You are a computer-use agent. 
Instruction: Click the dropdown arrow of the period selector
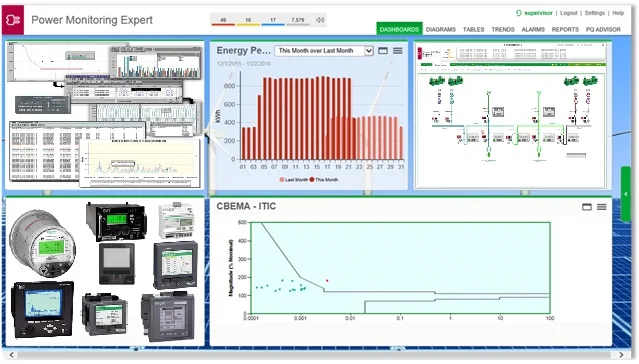[369, 51]
